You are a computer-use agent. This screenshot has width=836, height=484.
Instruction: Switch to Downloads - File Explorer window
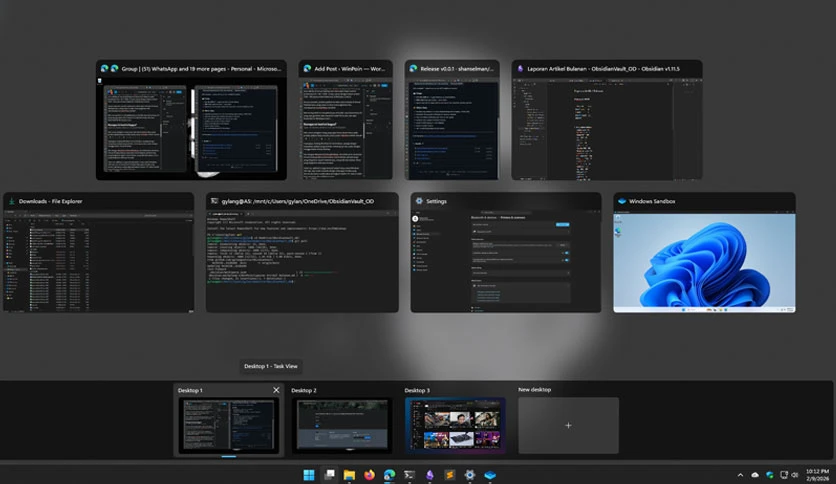pyautogui.click(x=99, y=253)
